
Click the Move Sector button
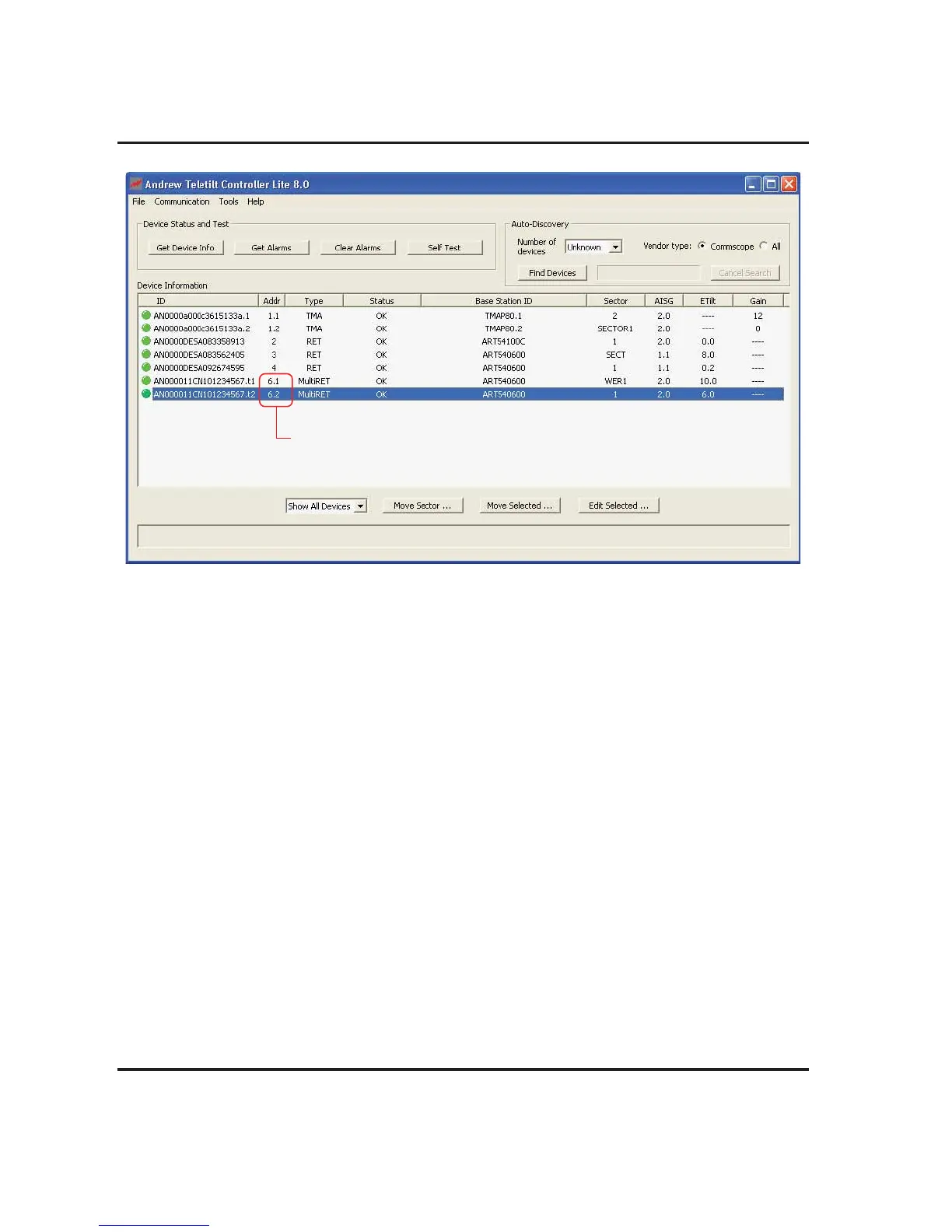[422, 506]
